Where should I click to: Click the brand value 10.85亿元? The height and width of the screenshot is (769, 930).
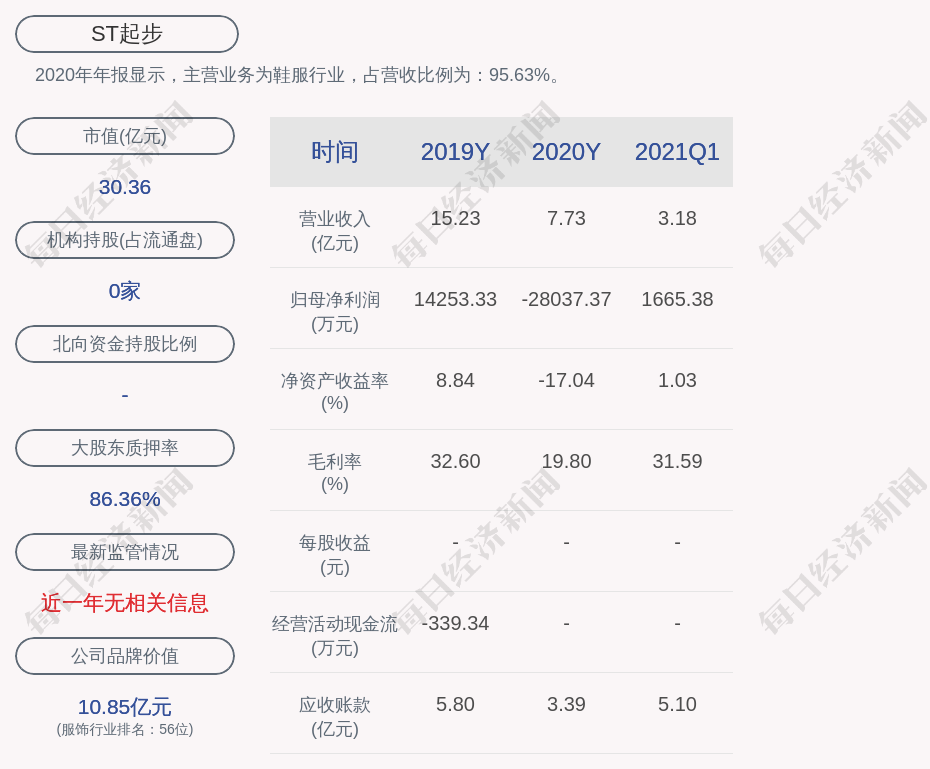125,707
